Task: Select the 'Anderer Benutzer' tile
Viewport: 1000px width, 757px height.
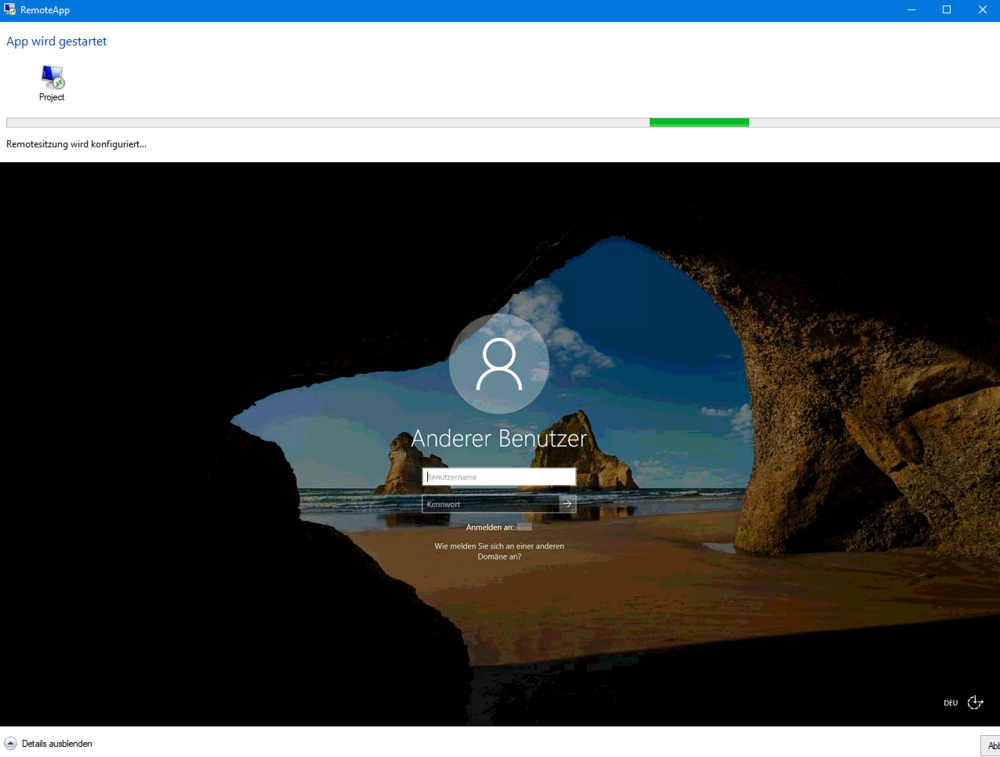Action: click(x=499, y=438)
